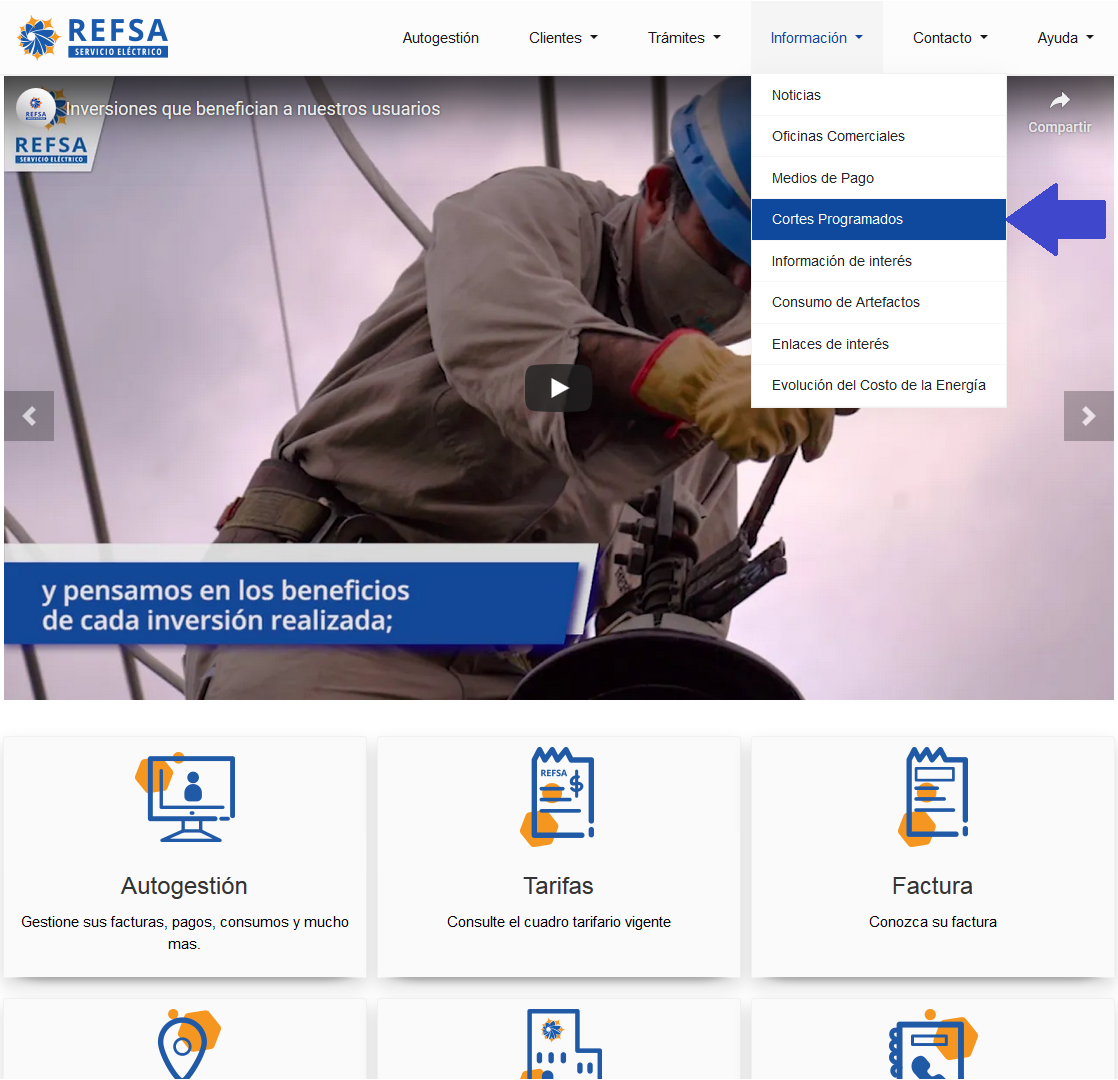Screen dimensions: 1118x1080
Task: Expand the Ayuda dropdown menu
Action: (1065, 38)
